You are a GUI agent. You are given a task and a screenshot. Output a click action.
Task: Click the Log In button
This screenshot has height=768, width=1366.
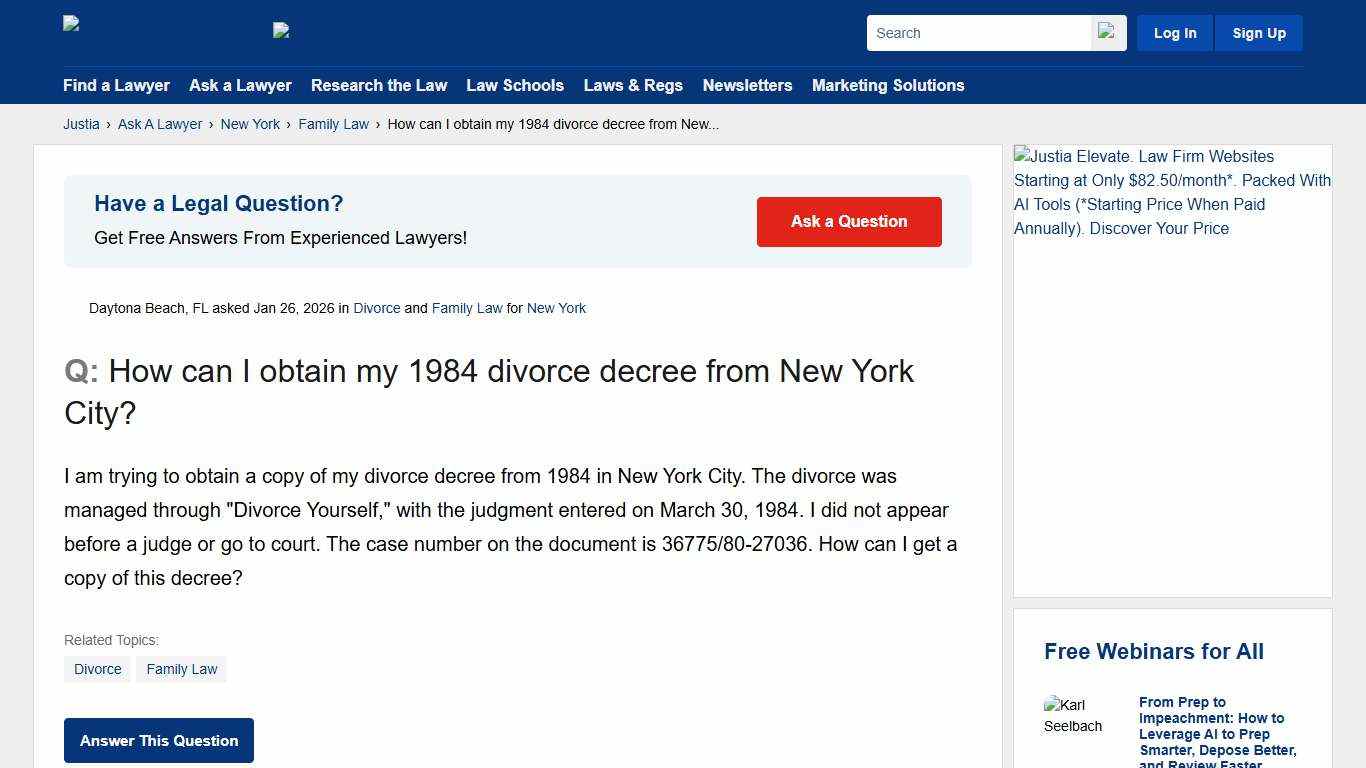[x=1174, y=32]
